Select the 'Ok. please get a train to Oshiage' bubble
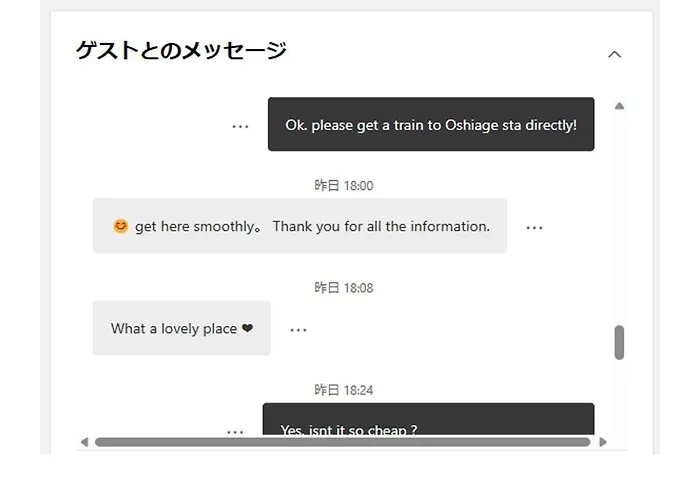 coord(431,124)
